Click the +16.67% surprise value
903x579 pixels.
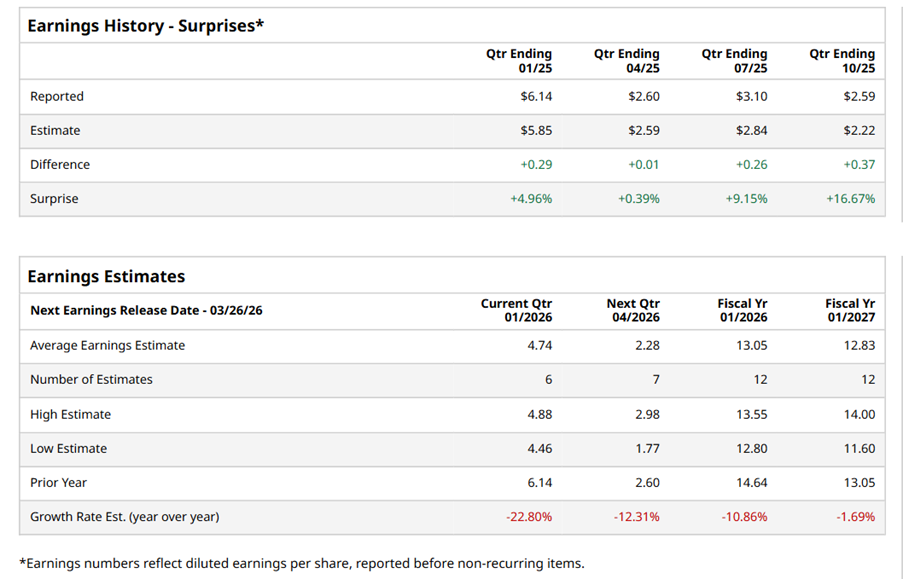(850, 199)
